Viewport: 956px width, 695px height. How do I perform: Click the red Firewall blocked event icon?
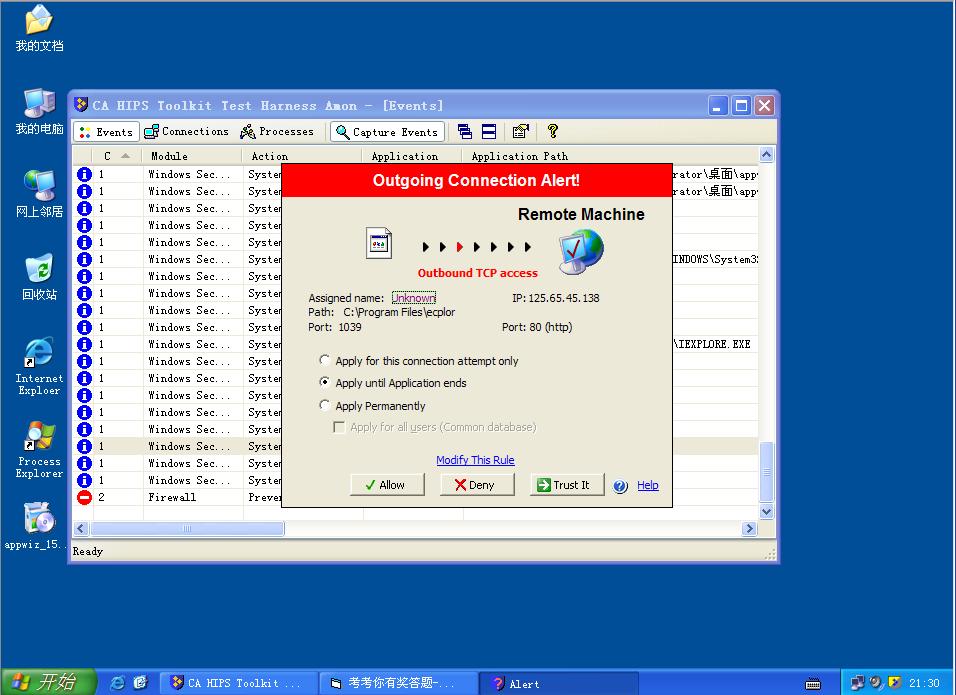point(85,497)
